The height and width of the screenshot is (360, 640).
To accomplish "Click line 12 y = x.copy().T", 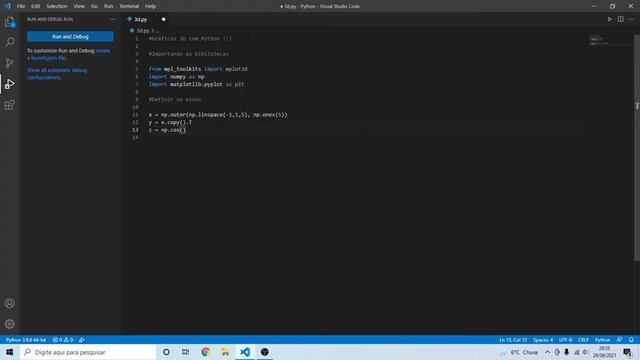I will click(170, 122).
